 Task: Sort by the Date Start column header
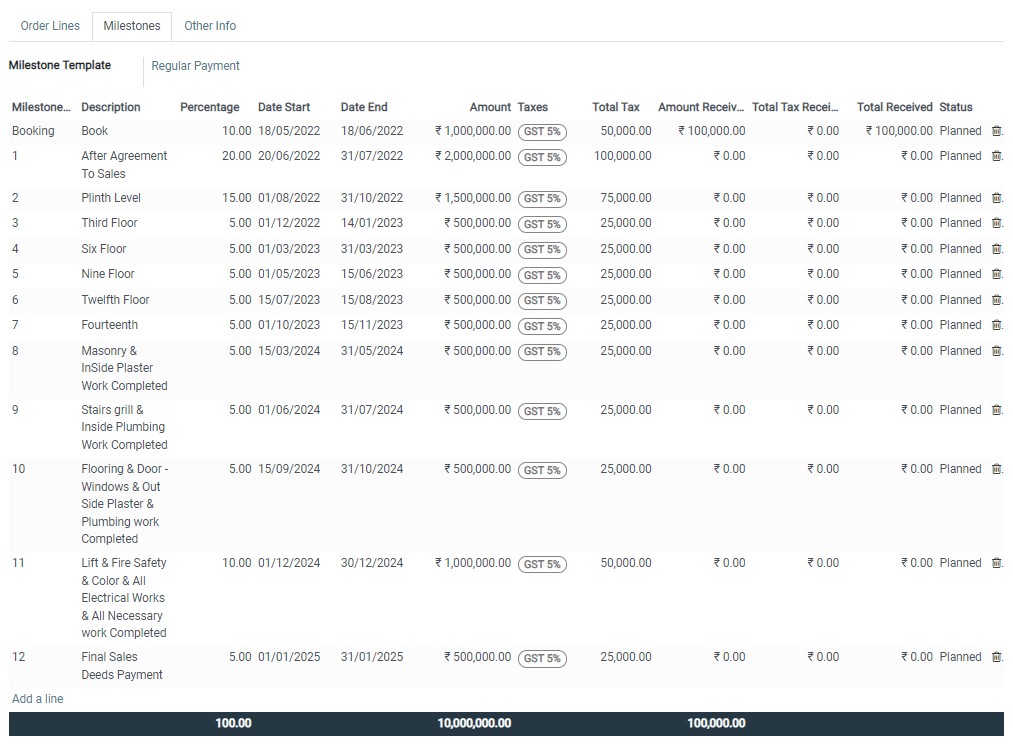[x=284, y=107]
